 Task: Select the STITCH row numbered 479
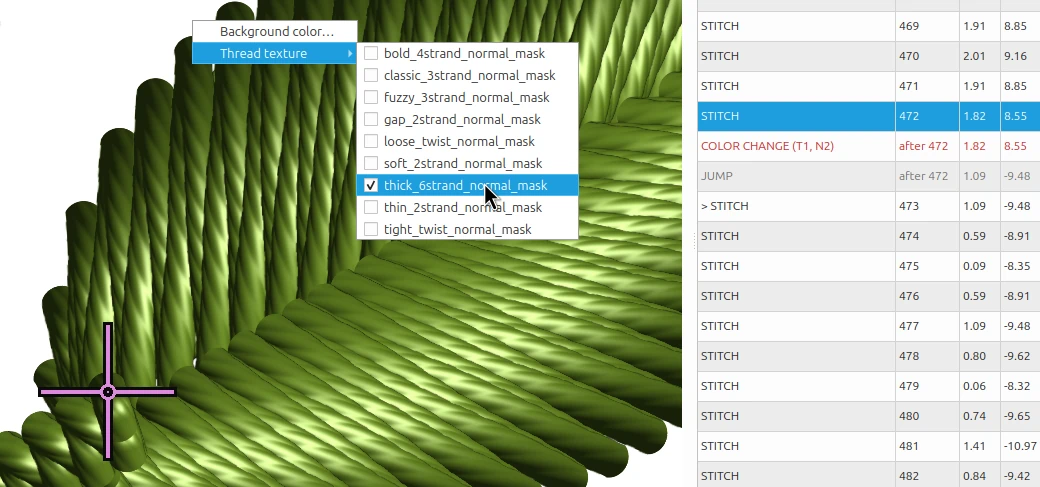tap(868, 386)
